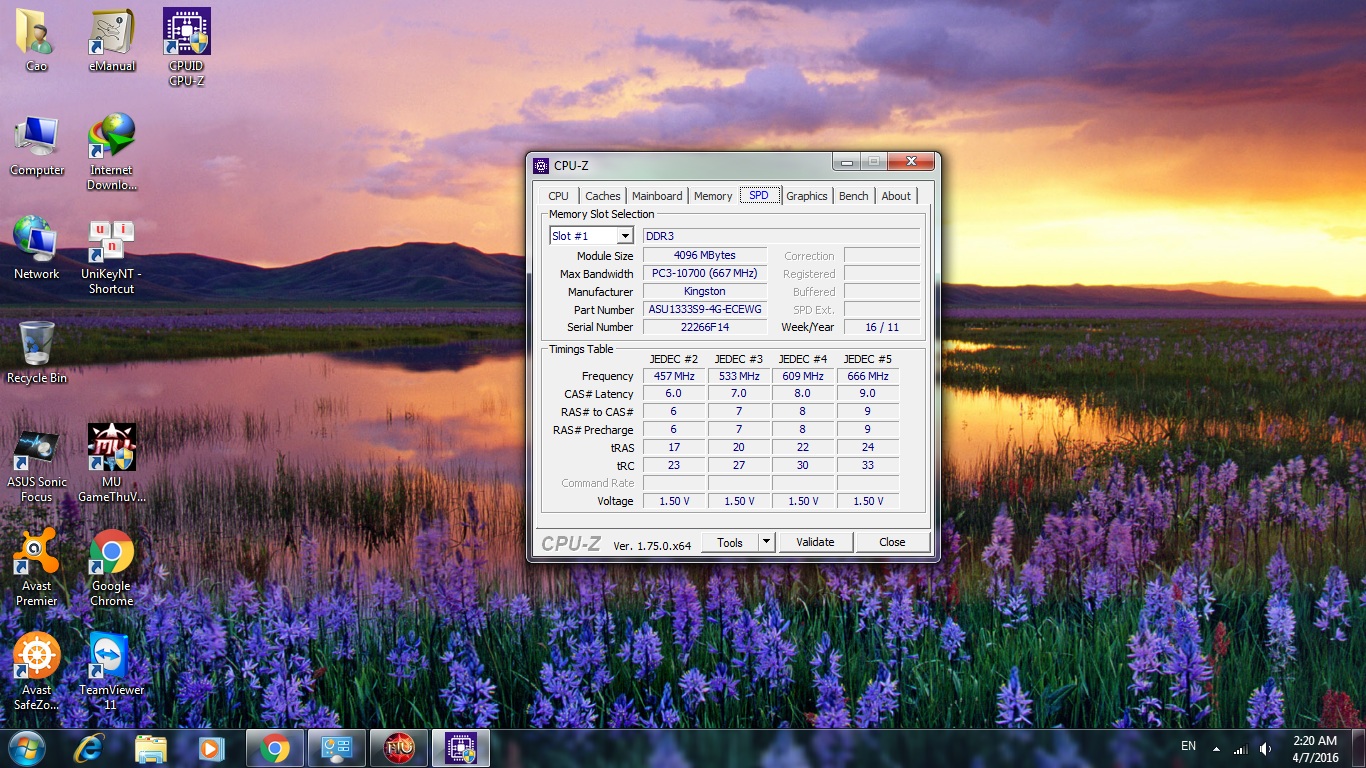Click the Part Number field
Screen dimensions: 1366x768
704,310
